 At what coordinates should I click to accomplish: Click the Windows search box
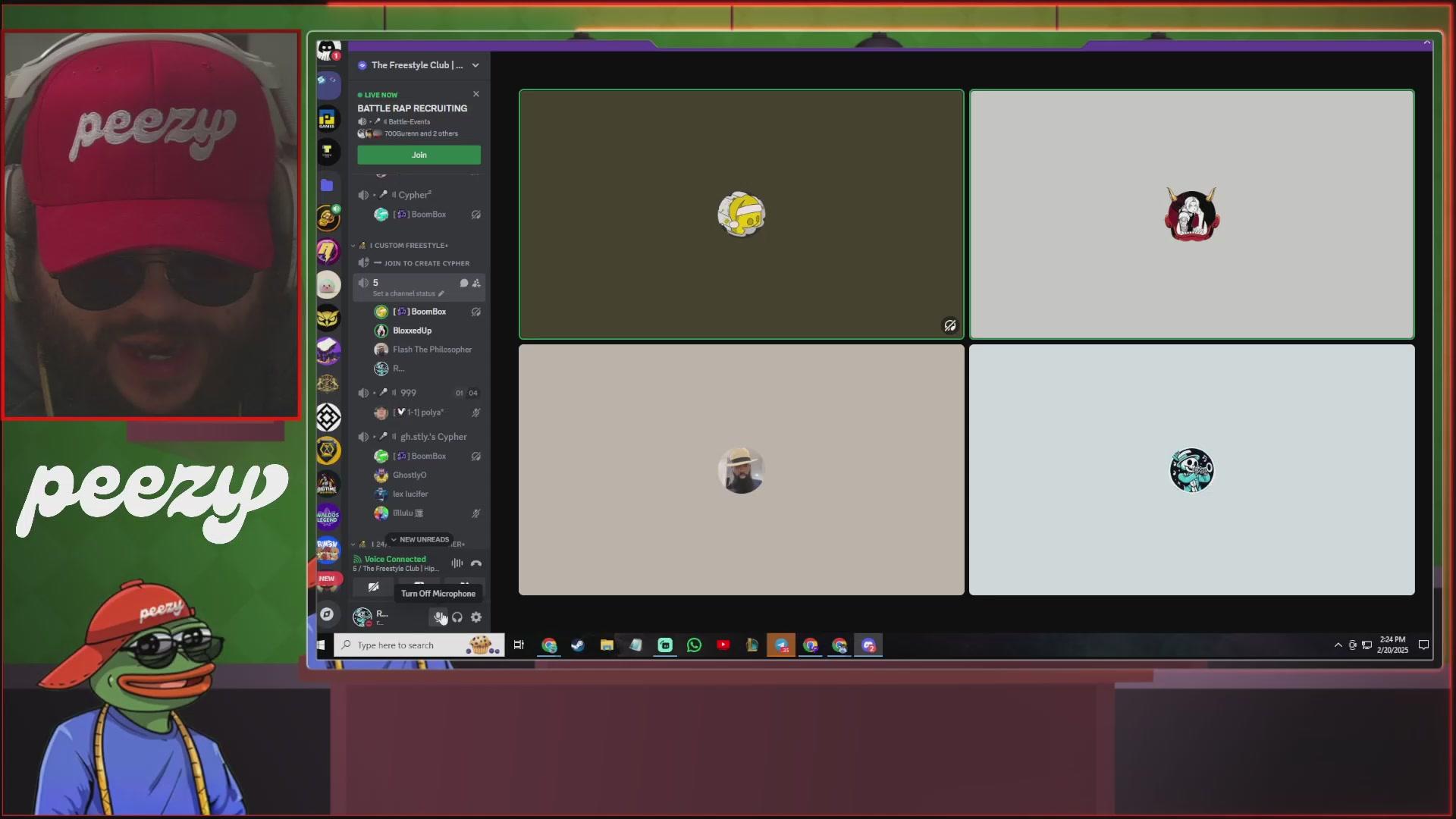419,645
